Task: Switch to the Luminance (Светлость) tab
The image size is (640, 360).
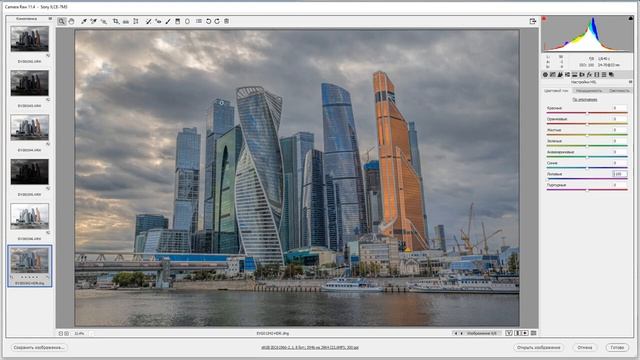Action: tap(619, 91)
